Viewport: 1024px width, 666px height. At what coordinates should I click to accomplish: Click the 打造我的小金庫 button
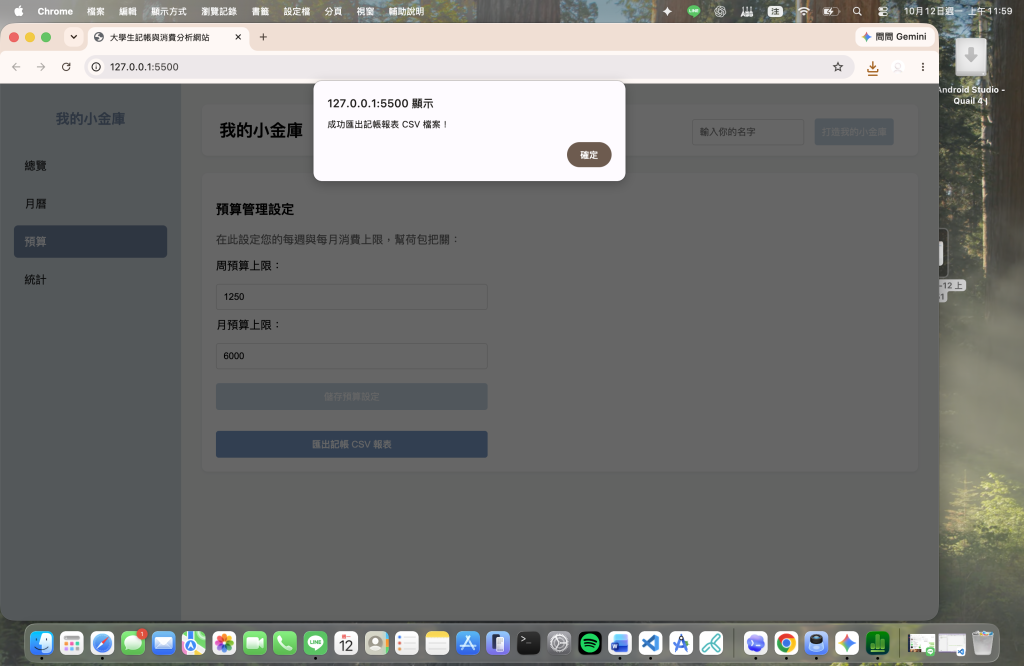pos(854,132)
